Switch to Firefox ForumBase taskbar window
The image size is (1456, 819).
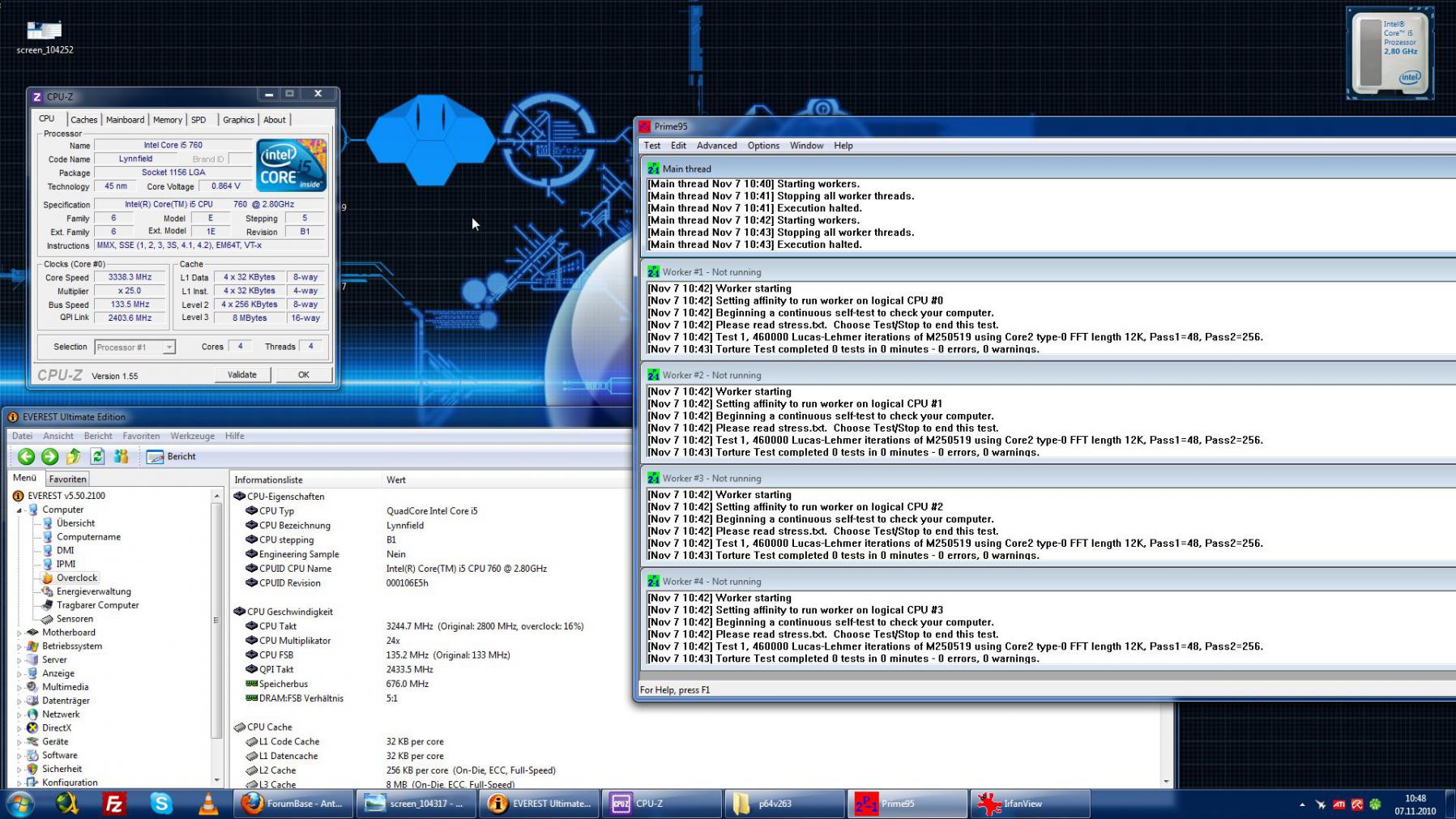click(x=294, y=804)
